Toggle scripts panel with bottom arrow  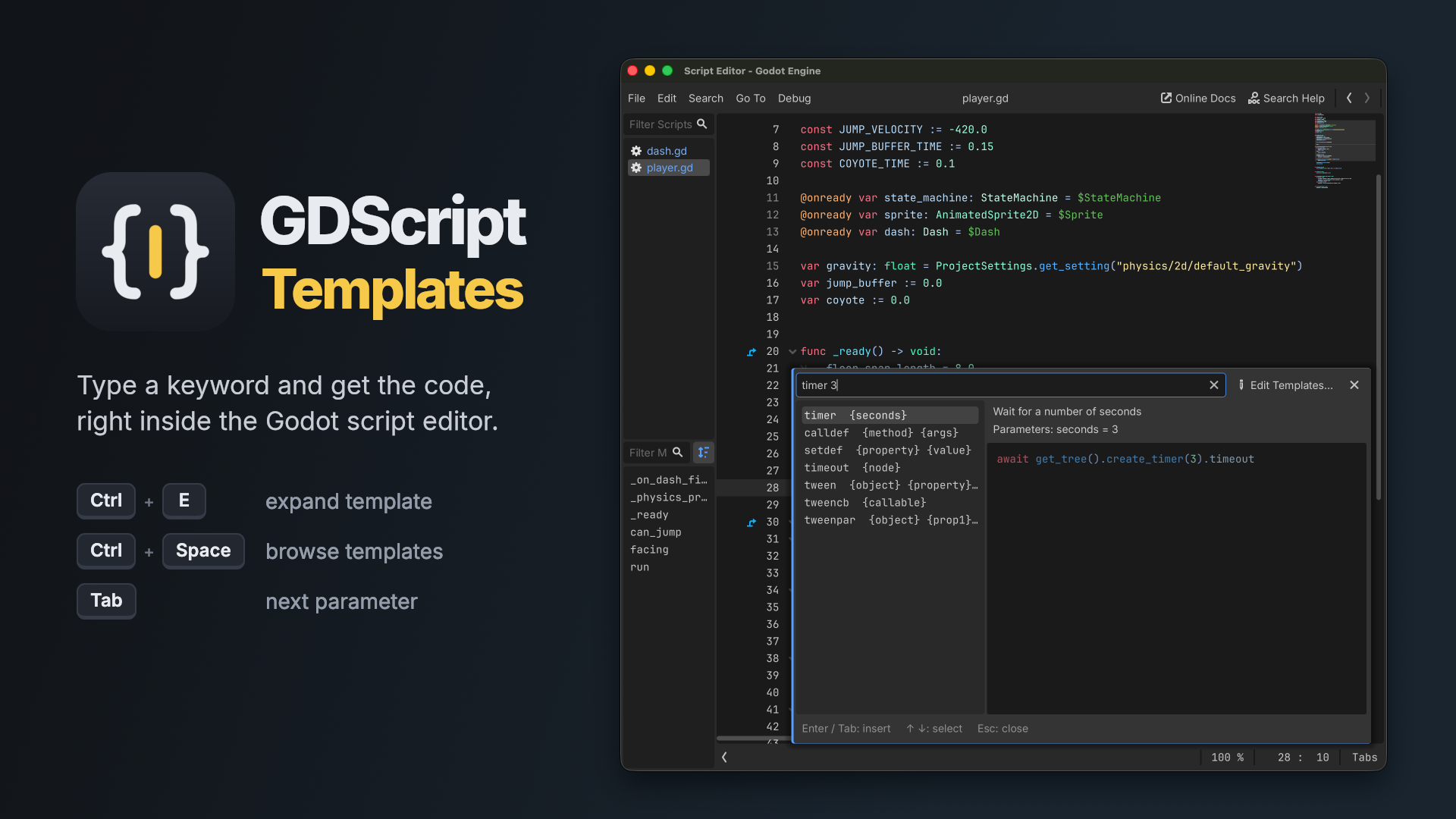tap(724, 758)
